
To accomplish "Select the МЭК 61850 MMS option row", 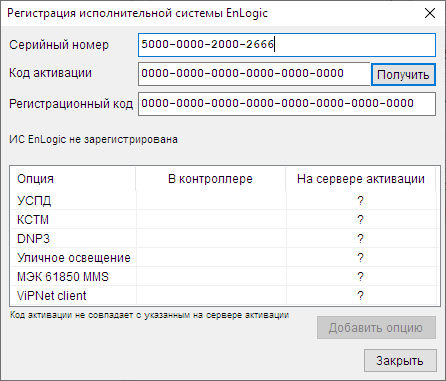I will click(x=223, y=276).
